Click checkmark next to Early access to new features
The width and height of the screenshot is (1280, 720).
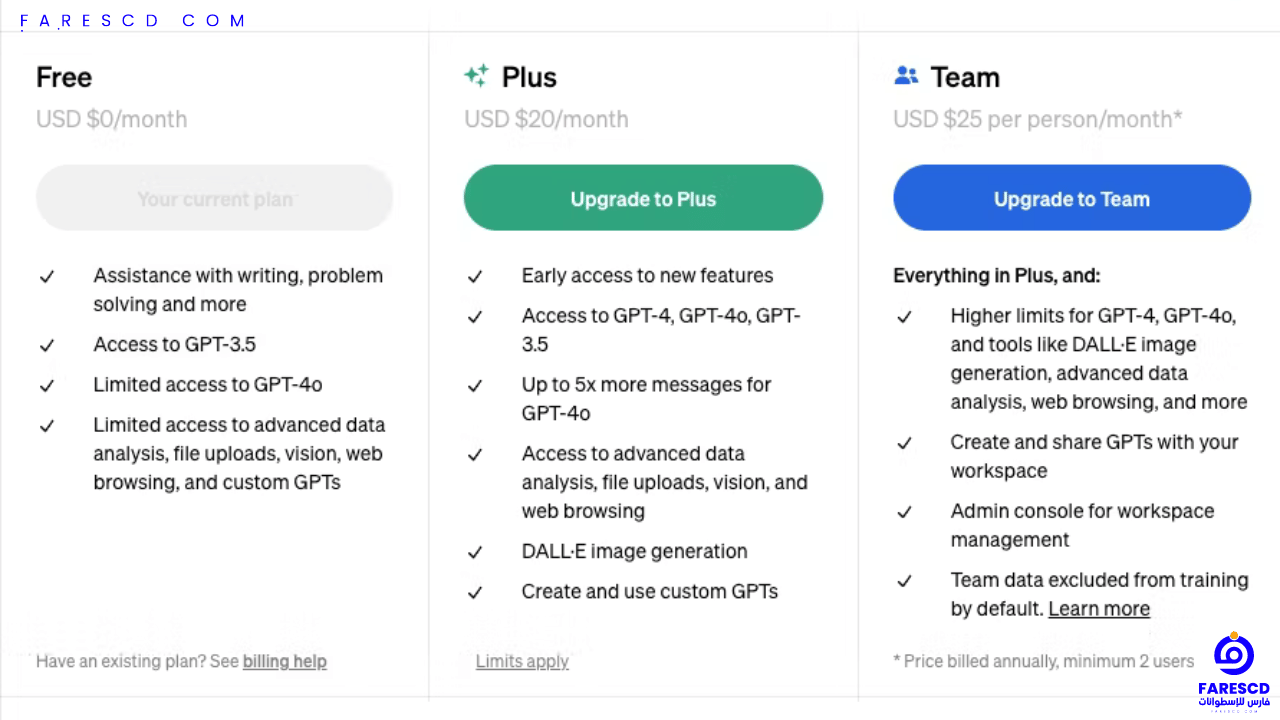coord(475,276)
